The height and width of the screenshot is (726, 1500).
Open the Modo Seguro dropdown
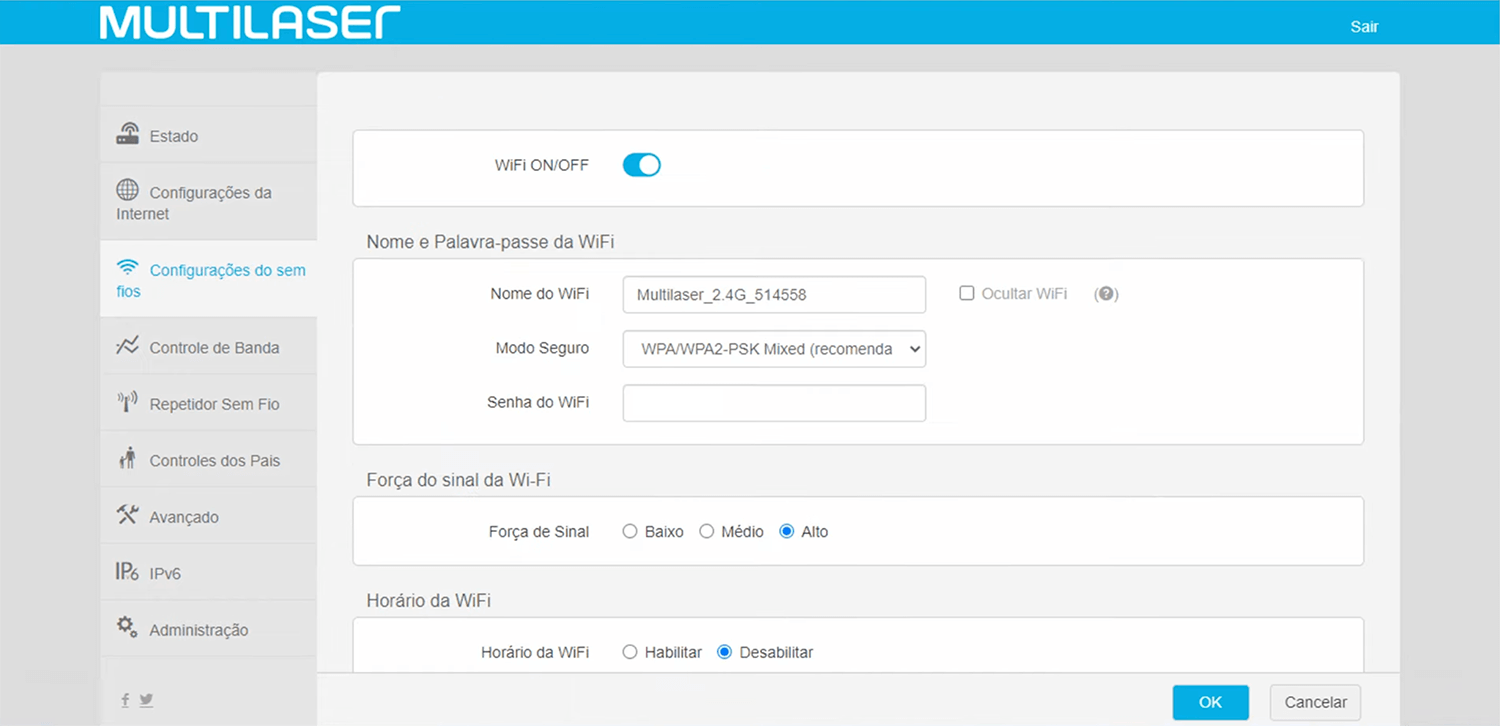[774, 349]
